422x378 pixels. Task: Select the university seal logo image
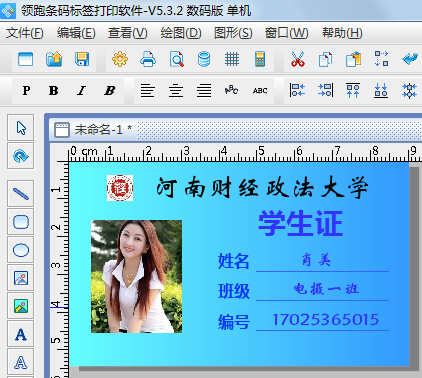pos(120,188)
